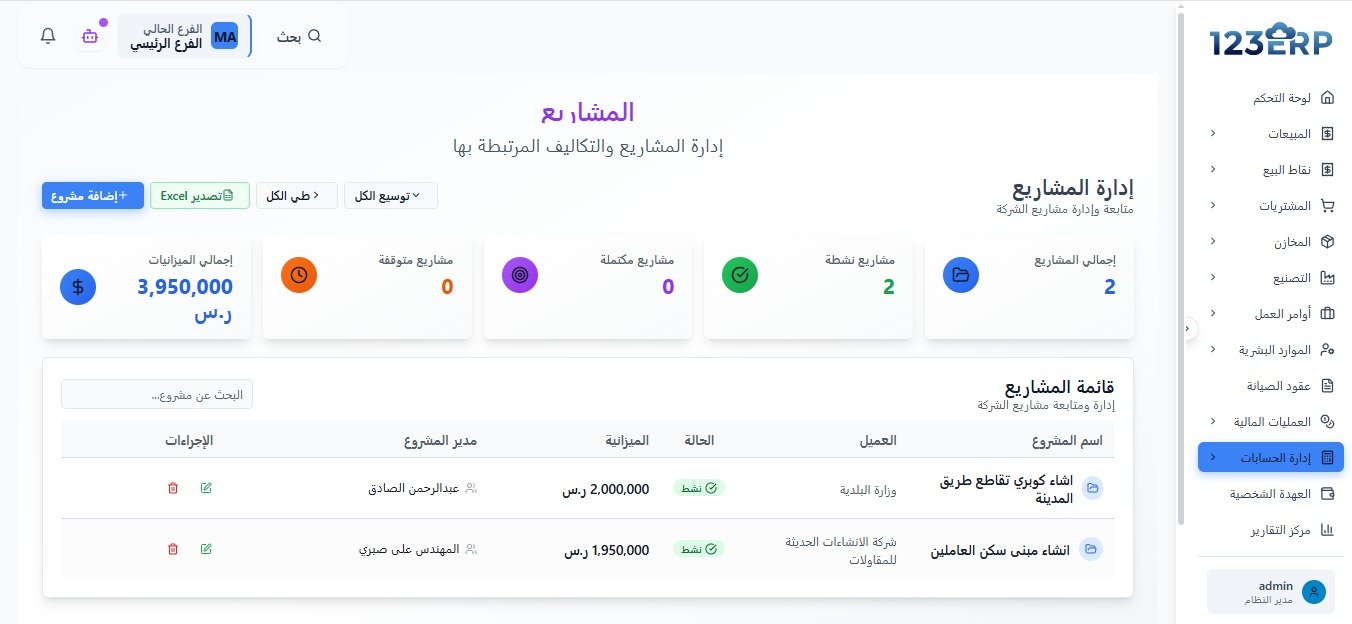Open the توسيع الكل dropdown
The width and height of the screenshot is (1352, 624).
[x=391, y=195]
